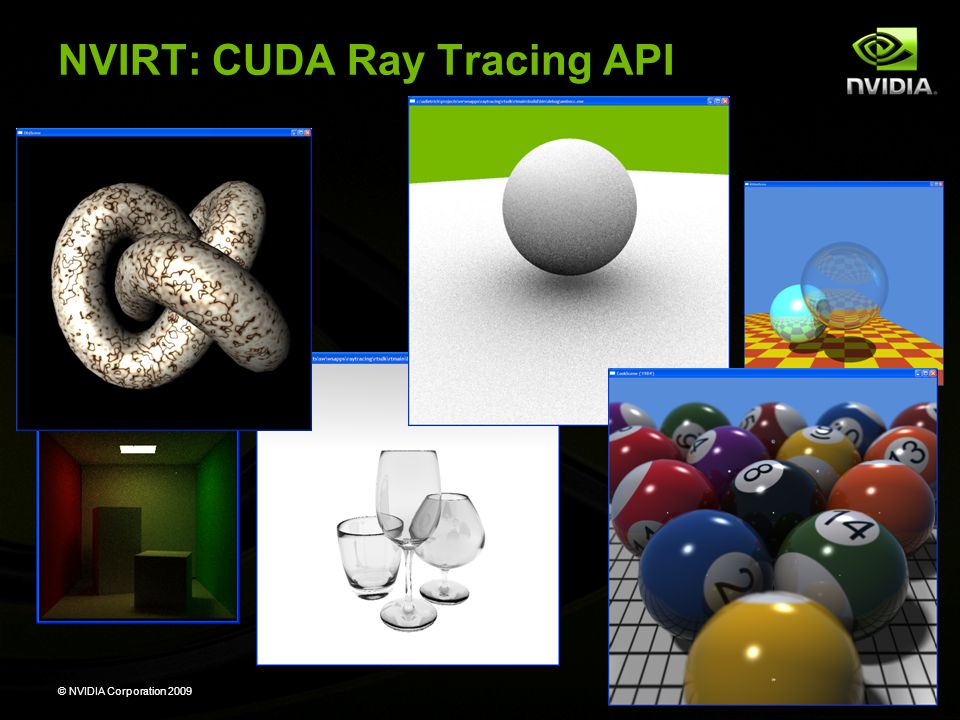Select the glass spheres on checkerboard window
The width and height of the screenshot is (960, 720).
point(844,277)
